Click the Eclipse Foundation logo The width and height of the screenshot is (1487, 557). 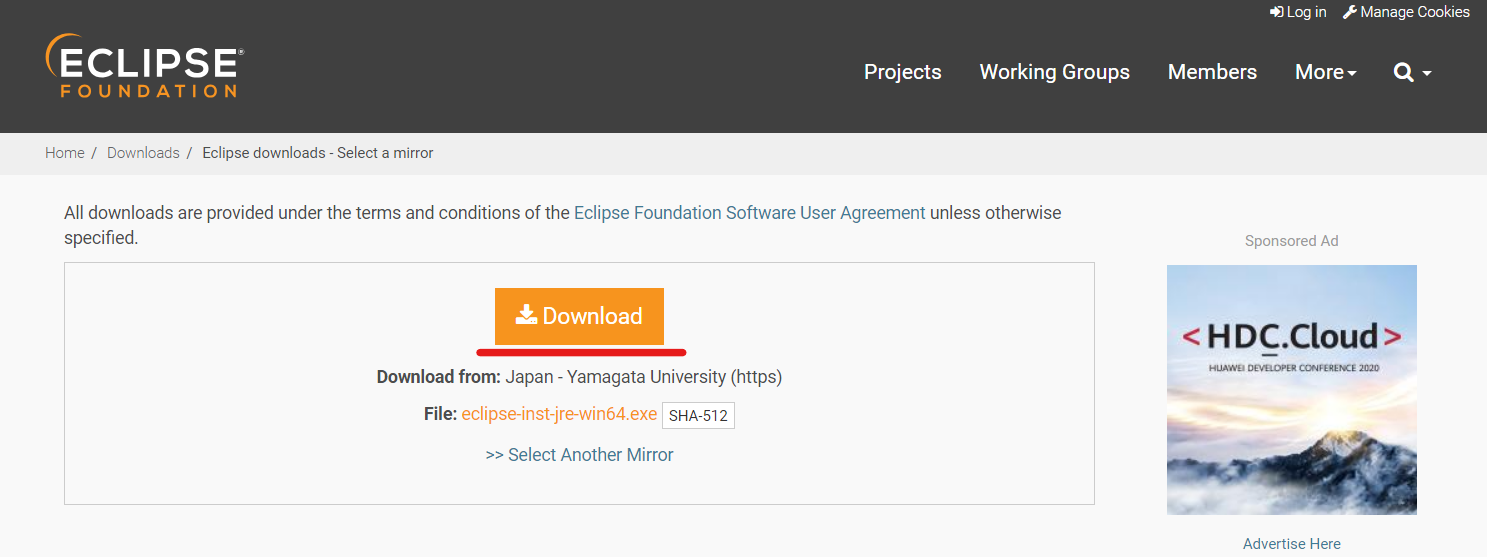pyautogui.click(x=145, y=66)
